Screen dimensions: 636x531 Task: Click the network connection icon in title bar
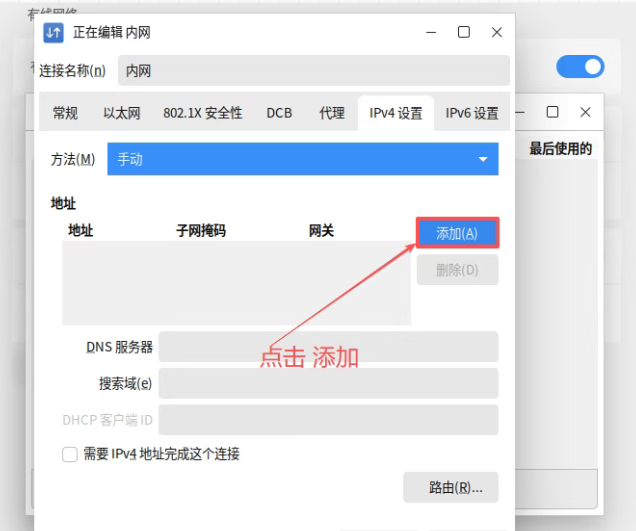[54, 32]
